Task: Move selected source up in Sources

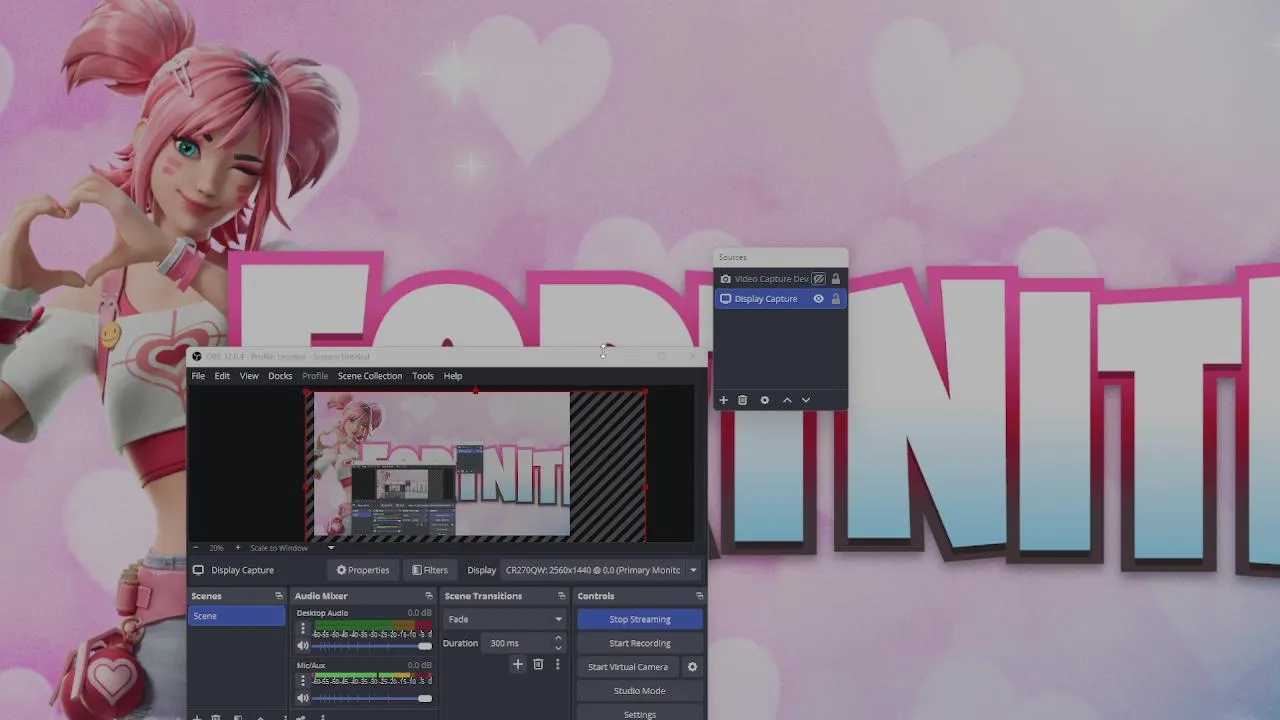Action: 787,400
